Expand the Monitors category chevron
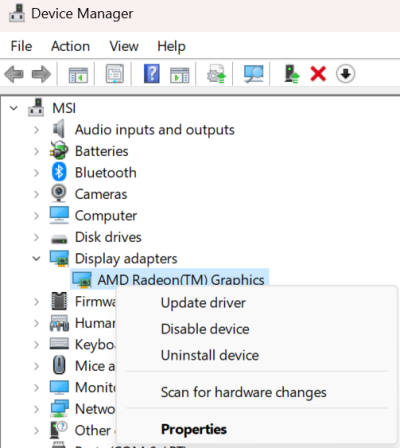Image resolution: width=400 pixels, height=448 pixels. pos(36,388)
